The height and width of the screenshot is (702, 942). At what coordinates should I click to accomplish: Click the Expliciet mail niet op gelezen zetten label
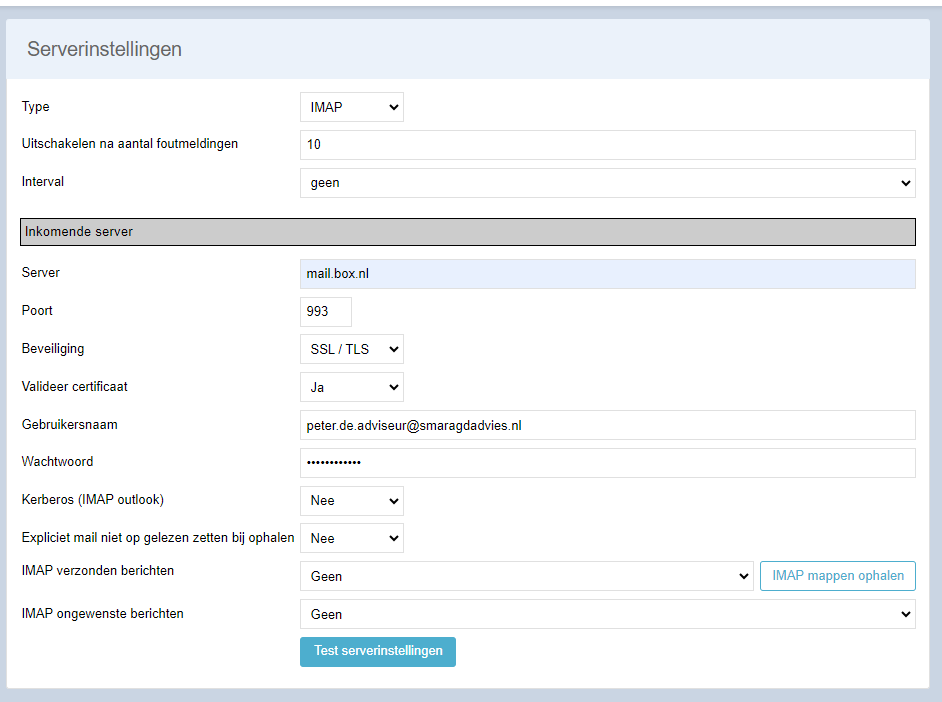click(158, 537)
